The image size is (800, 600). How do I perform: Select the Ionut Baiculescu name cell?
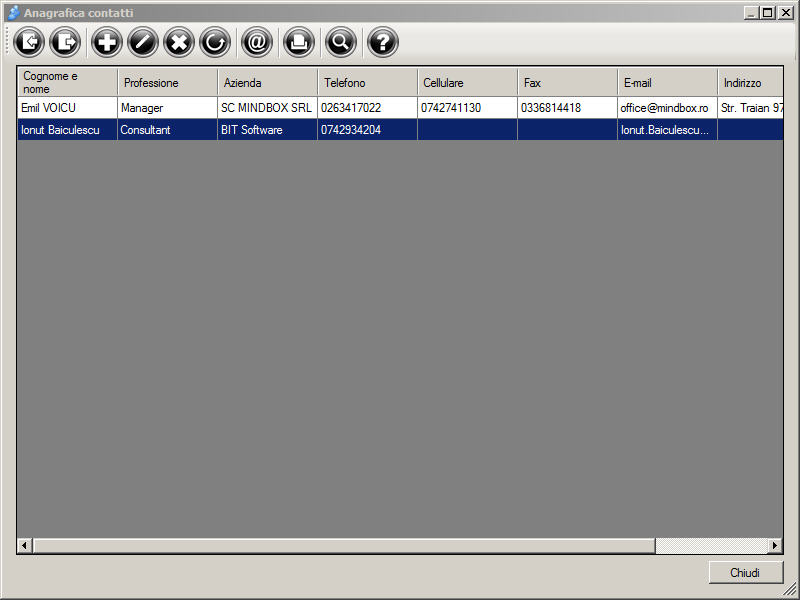(x=67, y=130)
